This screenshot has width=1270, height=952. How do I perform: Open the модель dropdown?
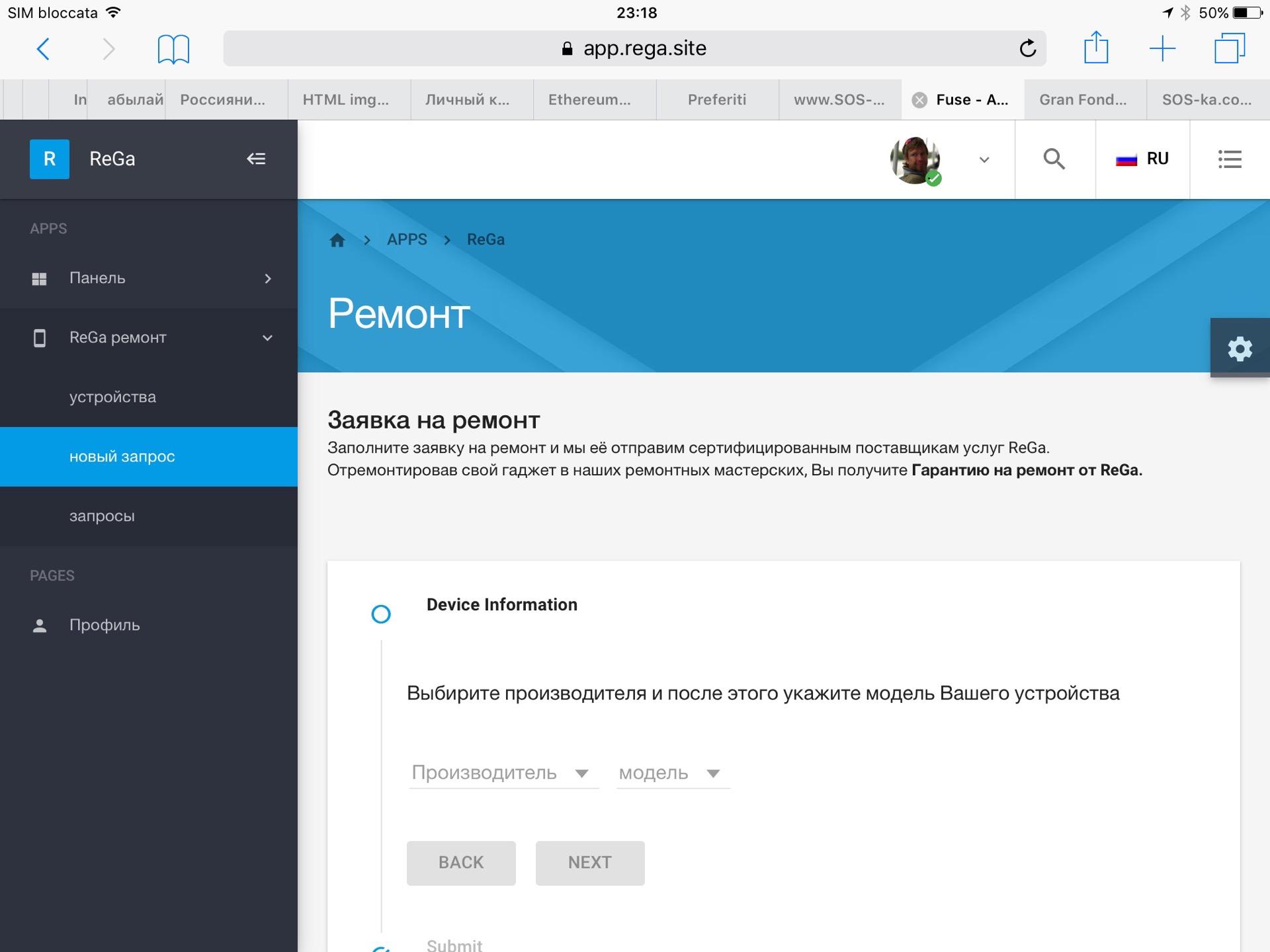click(671, 773)
